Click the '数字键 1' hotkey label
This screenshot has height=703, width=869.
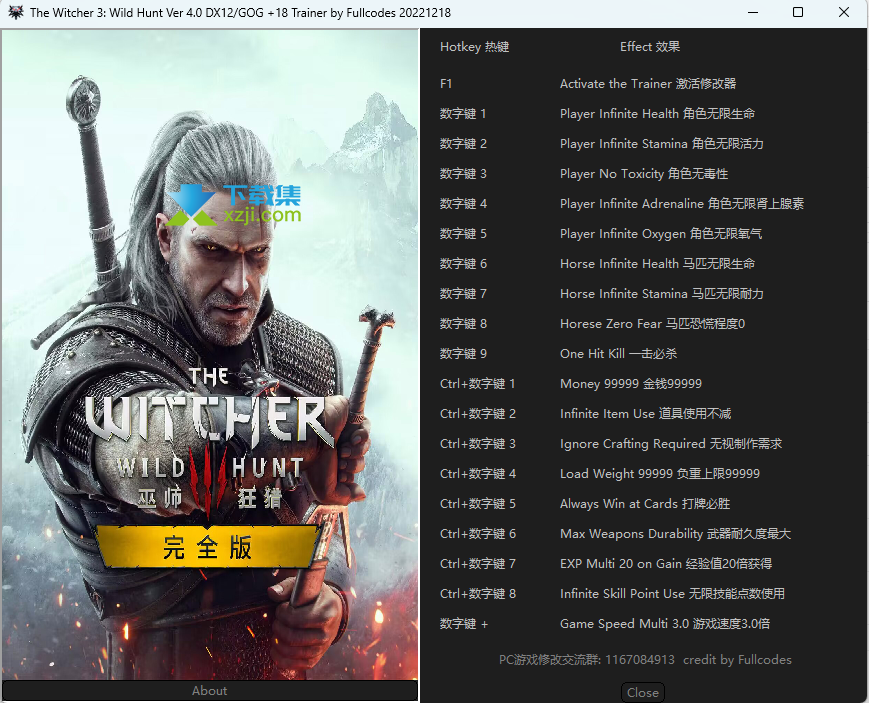463,114
